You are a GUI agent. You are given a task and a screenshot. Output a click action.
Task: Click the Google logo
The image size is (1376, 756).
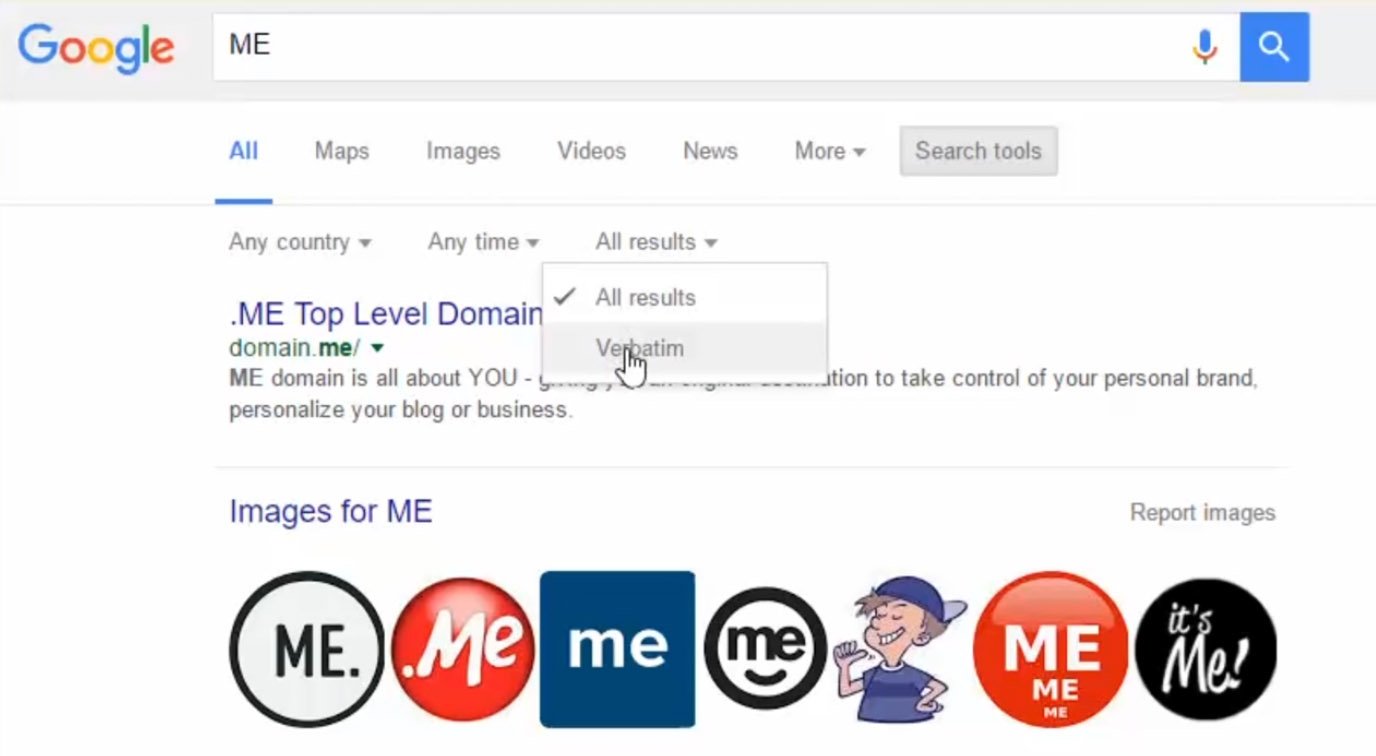pos(96,47)
